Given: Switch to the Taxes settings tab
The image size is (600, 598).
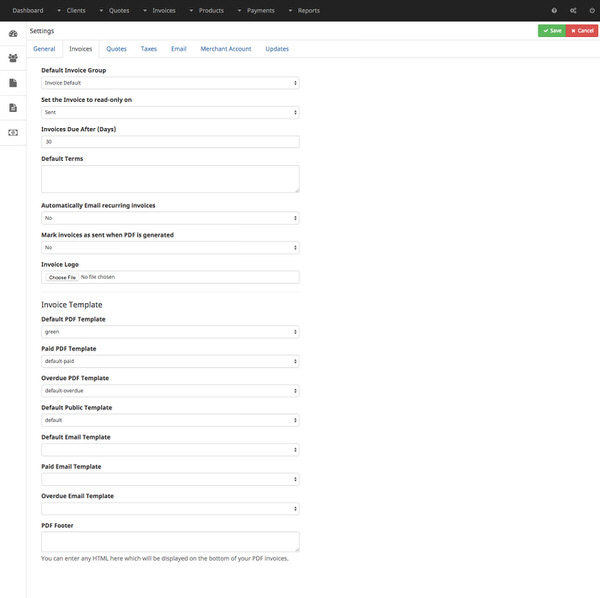Looking at the screenshot, I should pos(149,49).
